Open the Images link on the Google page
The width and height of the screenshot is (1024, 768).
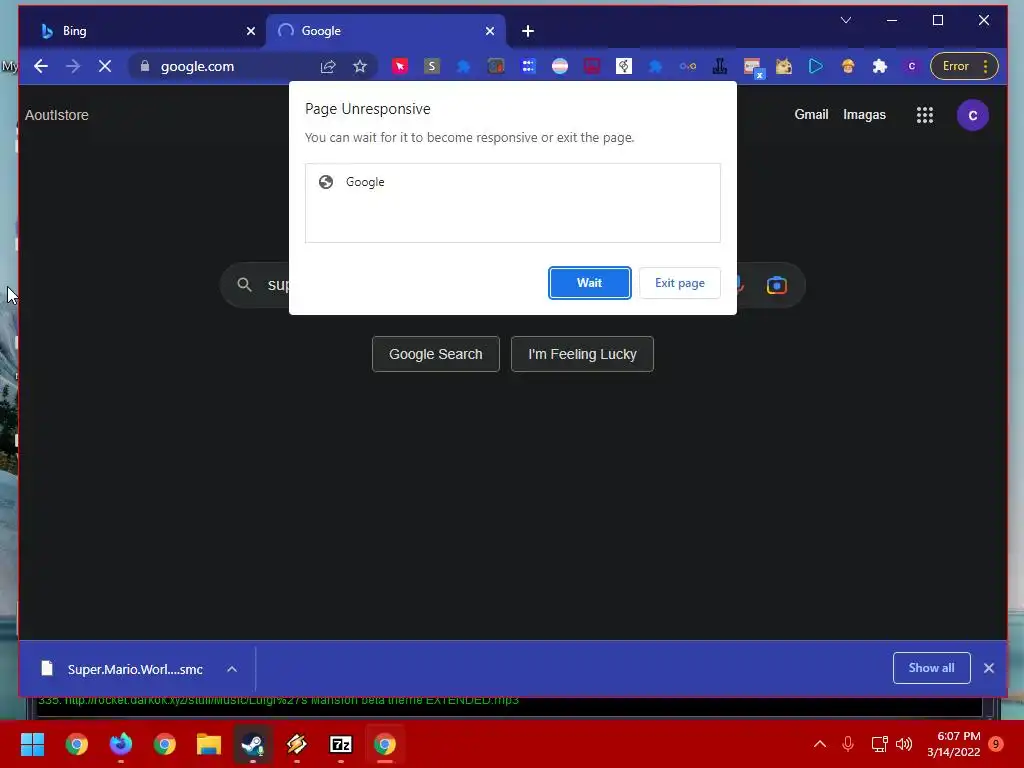tap(864, 114)
